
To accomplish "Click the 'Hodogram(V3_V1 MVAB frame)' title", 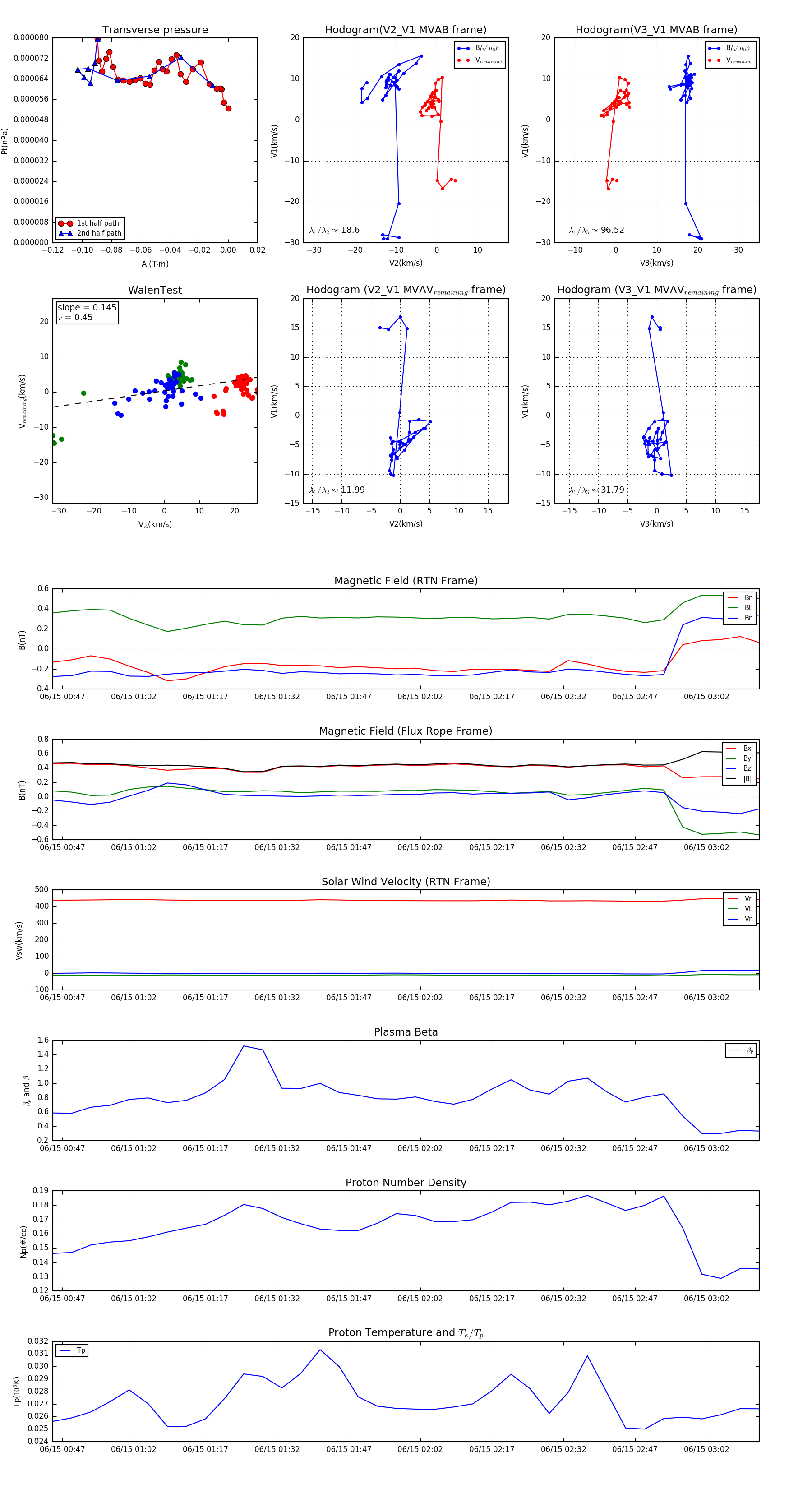I will pos(656,30).
